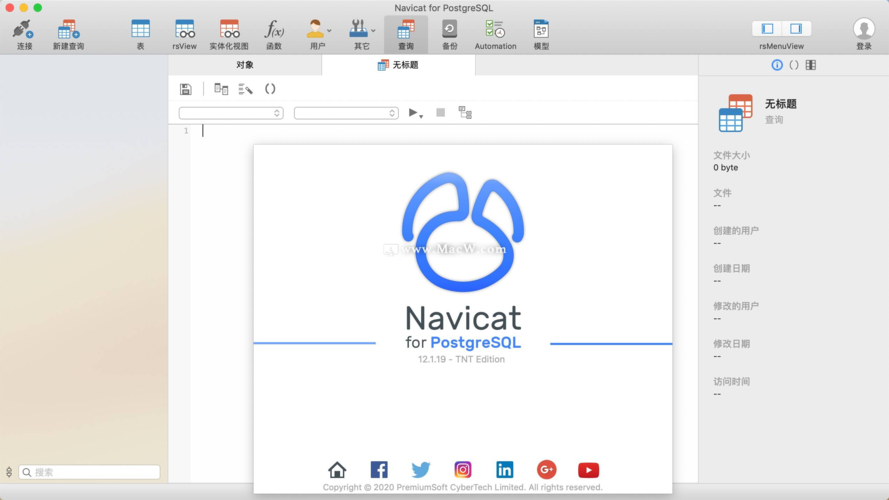Expand the 用户 dropdown arrow
This screenshot has height=500, width=889.
click(x=329, y=31)
